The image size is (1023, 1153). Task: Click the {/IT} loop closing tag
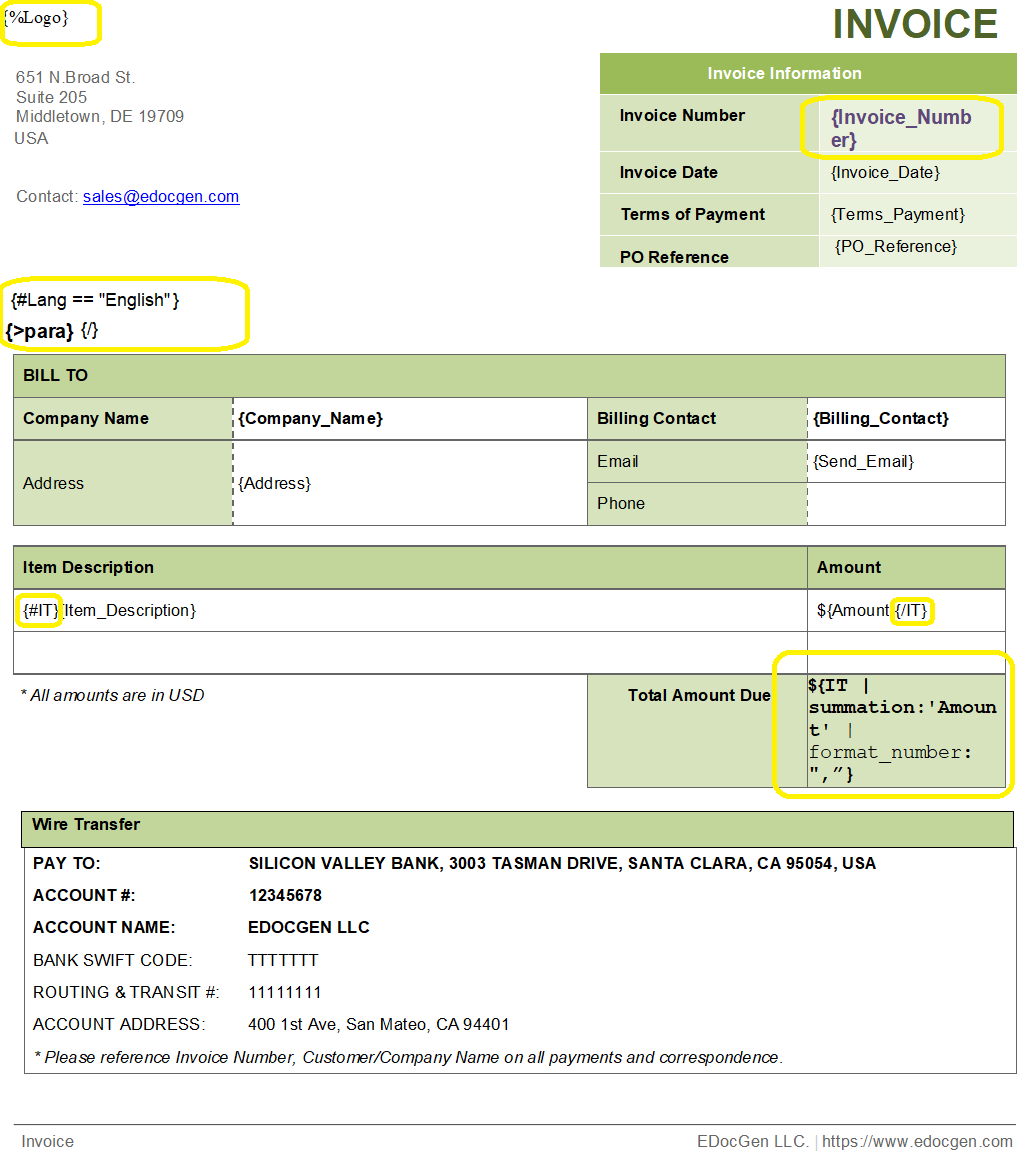coord(912,611)
